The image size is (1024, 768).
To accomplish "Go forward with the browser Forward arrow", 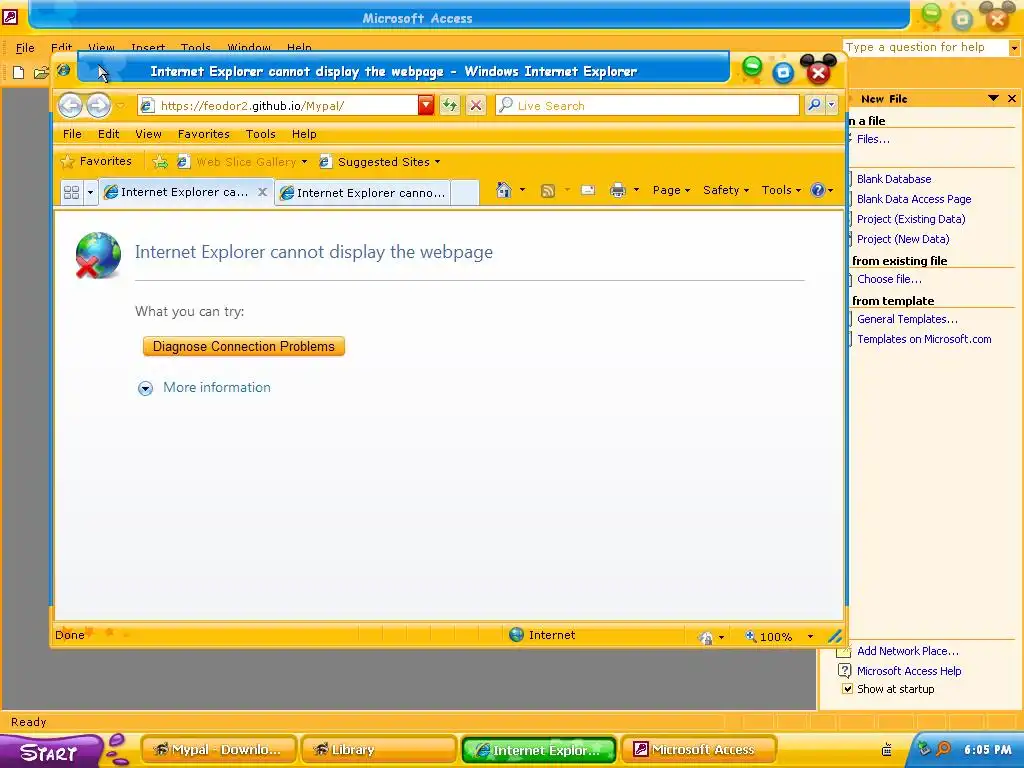I will tap(99, 105).
